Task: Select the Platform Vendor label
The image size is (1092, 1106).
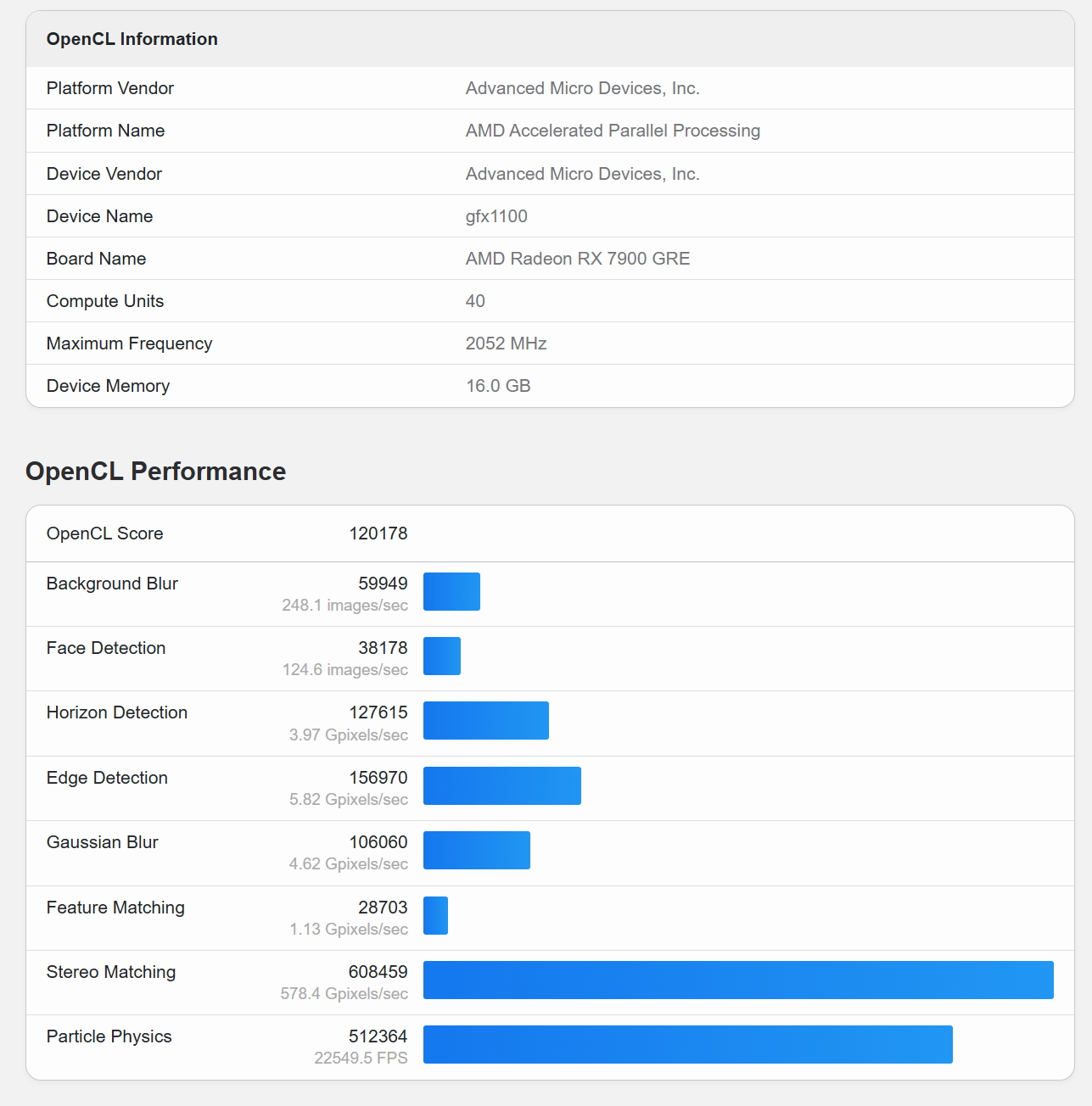Action: point(110,88)
